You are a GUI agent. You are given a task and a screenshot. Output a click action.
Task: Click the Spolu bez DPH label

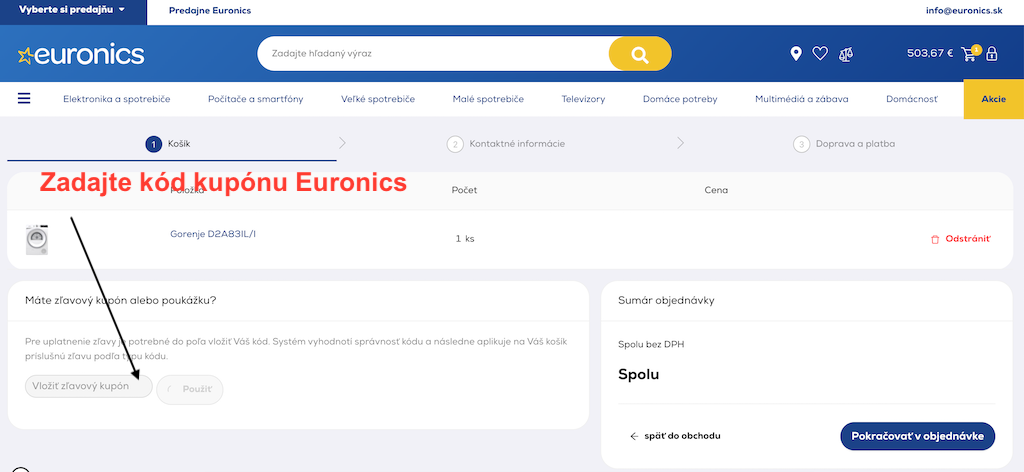651,344
